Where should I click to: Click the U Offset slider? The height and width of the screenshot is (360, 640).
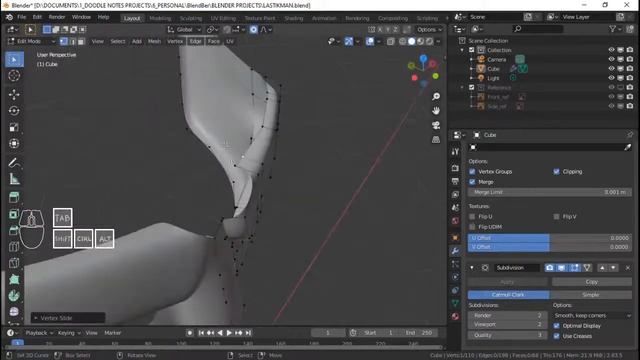[550, 238]
